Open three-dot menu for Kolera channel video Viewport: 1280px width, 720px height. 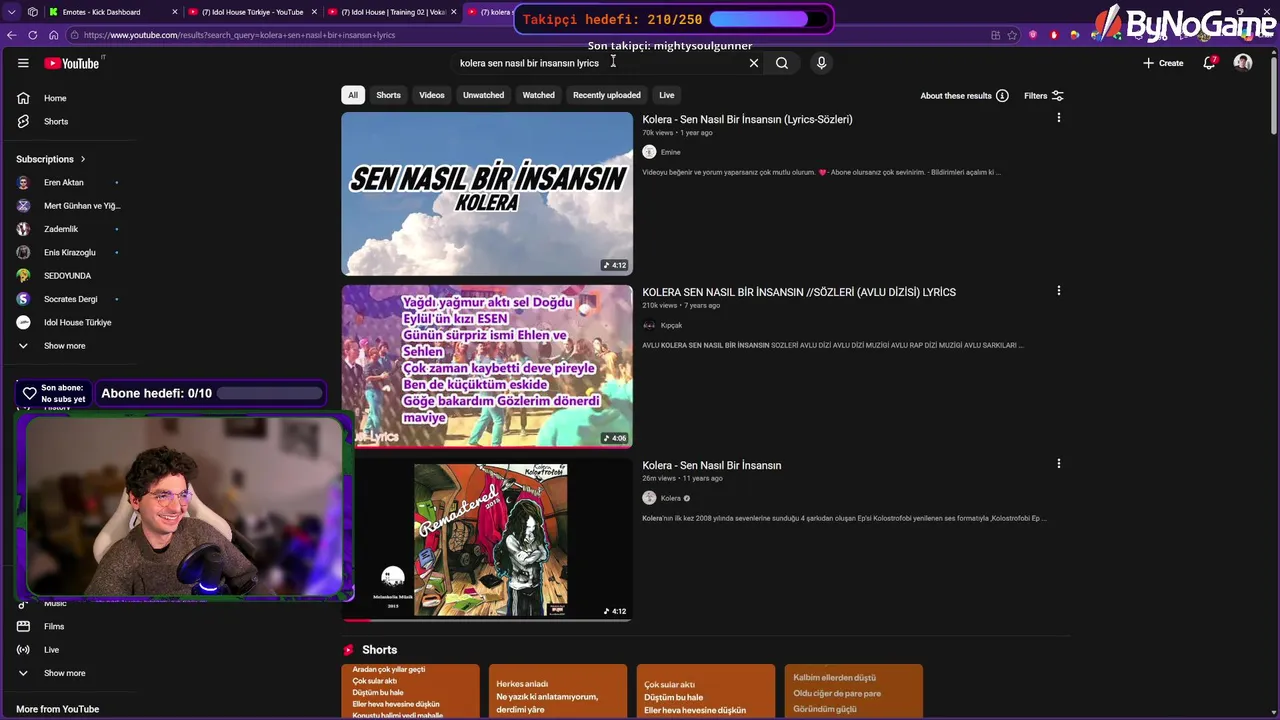pyautogui.click(x=1058, y=464)
